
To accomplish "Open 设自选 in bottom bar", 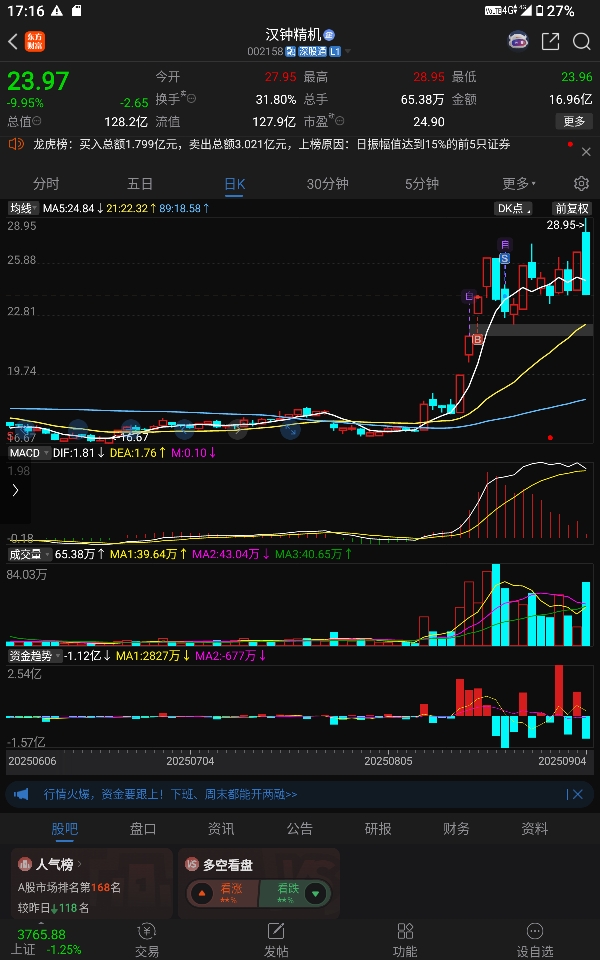I will click(534, 940).
